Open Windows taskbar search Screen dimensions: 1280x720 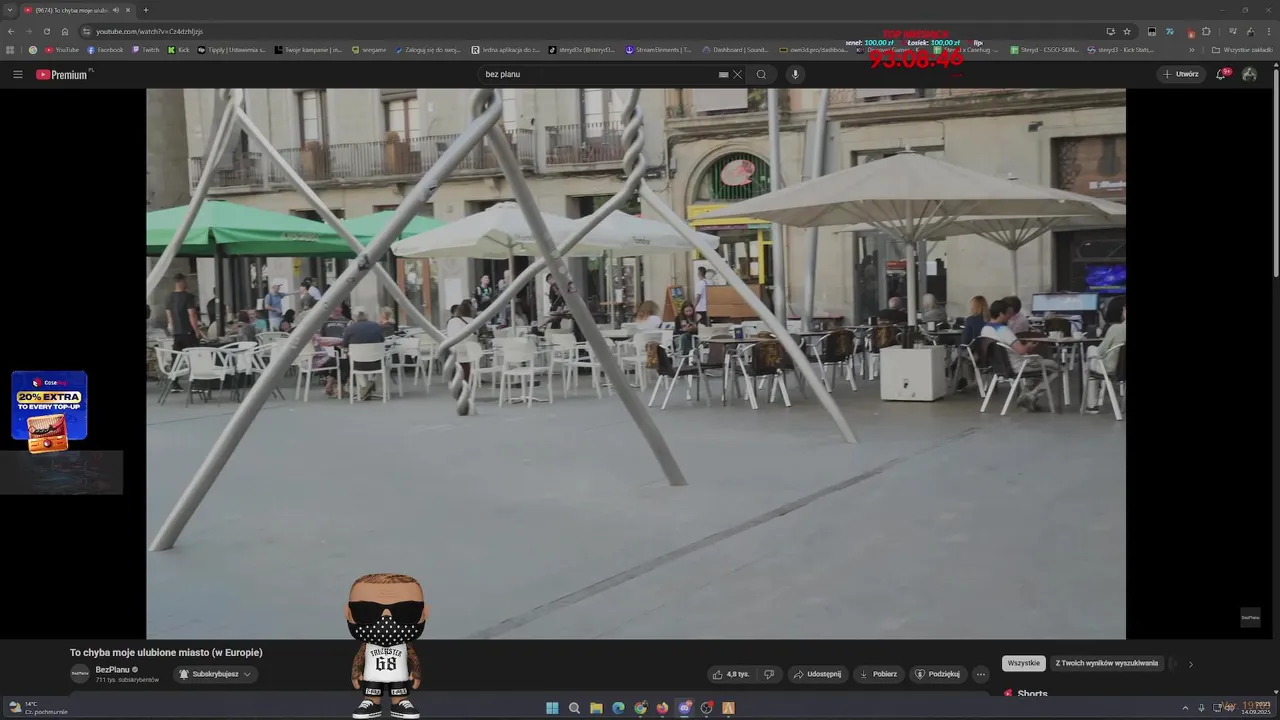[574, 708]
